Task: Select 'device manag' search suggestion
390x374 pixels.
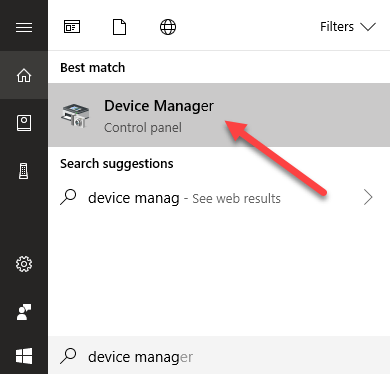Action: pyautogui.click(x=219, y=198)
